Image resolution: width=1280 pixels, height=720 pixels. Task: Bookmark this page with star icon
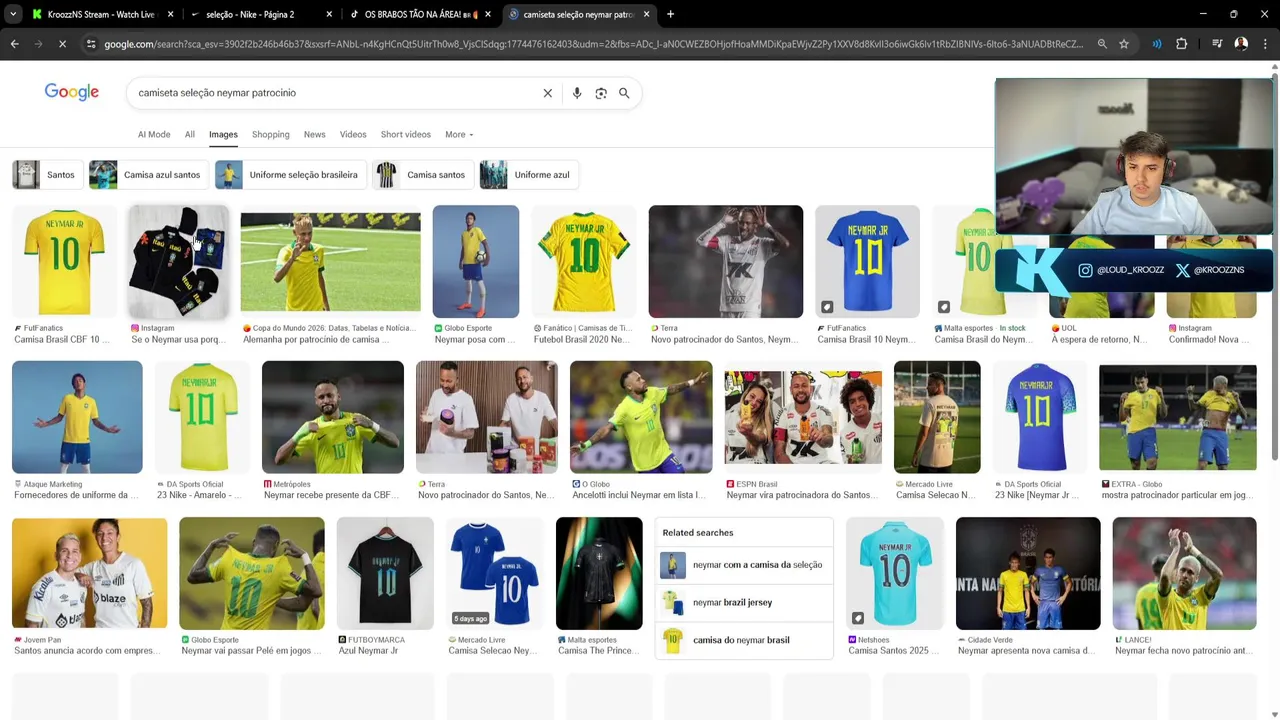click(x=1124, y=44)
